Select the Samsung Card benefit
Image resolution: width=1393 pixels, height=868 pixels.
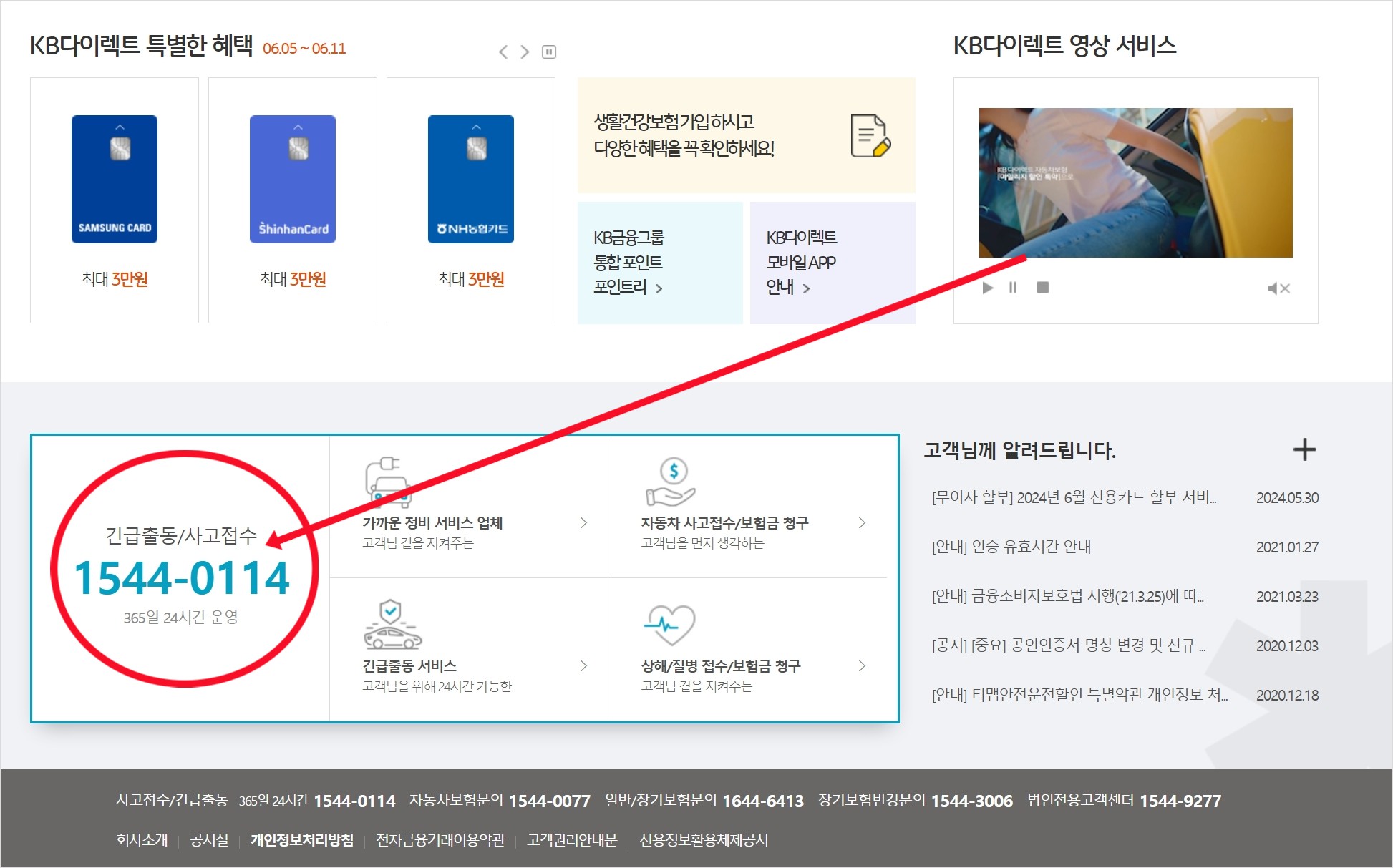coord(115,180)
